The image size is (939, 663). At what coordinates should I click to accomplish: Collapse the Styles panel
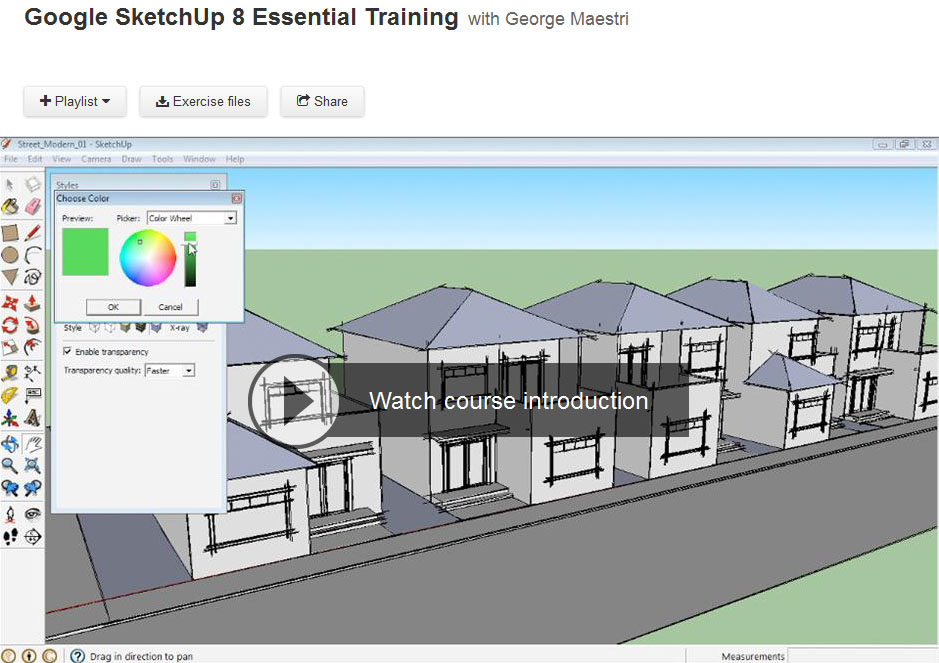pyautogui.click(x=215, y=185)
